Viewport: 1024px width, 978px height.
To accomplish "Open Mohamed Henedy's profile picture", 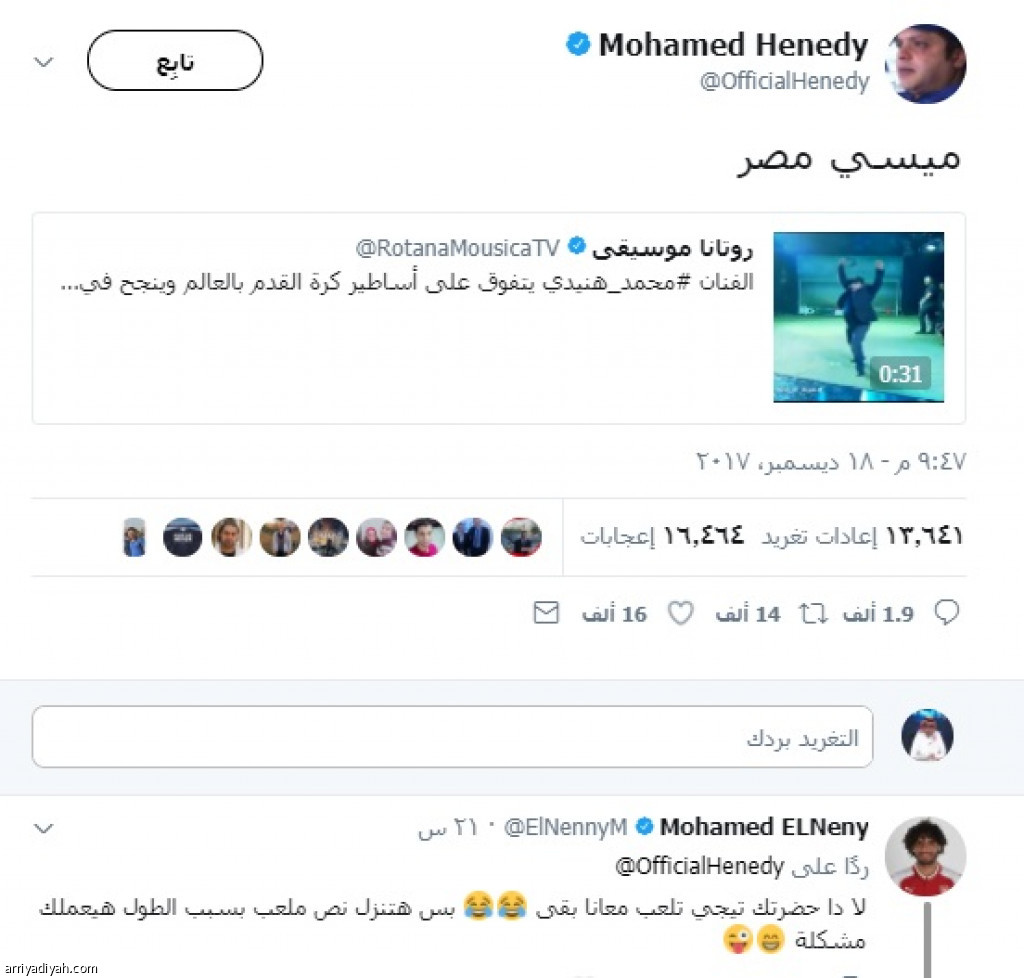I will pyautogui.click(x=925, y=63).
